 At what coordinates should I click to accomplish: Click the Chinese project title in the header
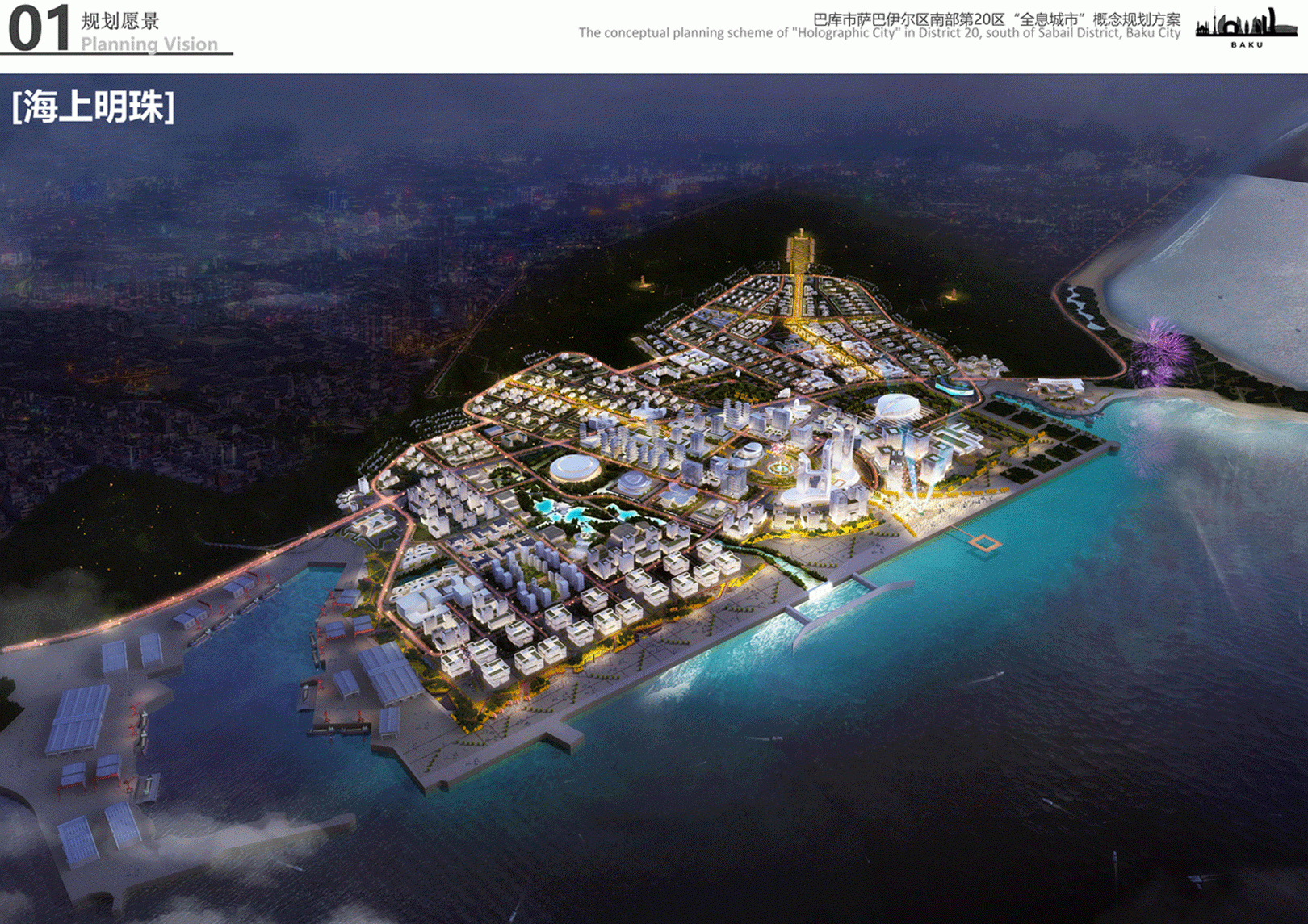[996, 18]
